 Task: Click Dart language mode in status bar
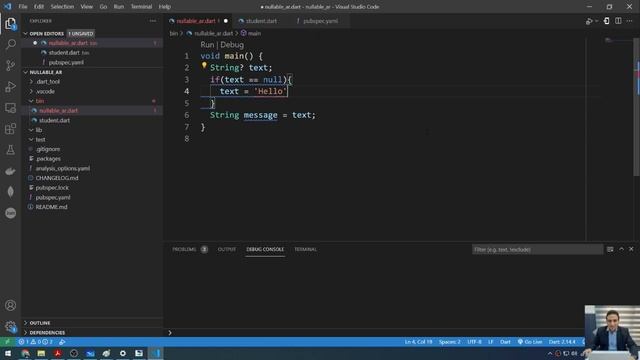505,342
